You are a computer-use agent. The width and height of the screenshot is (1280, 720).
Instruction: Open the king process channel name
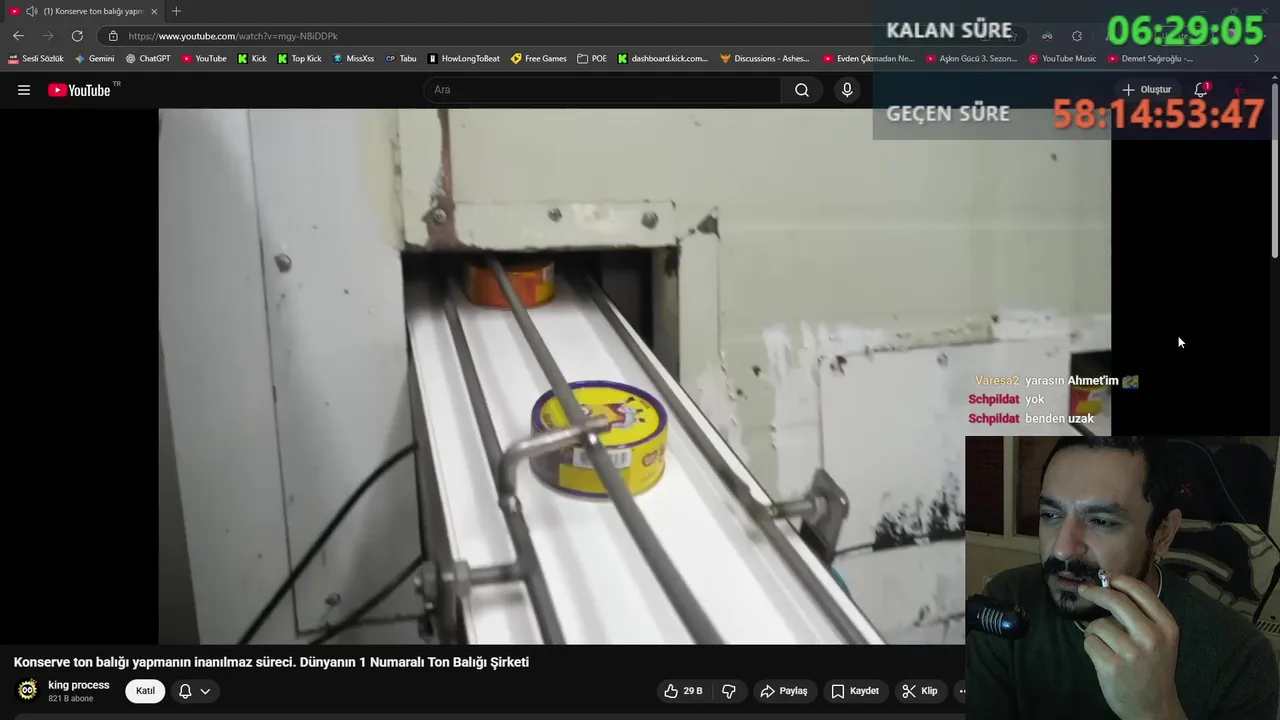coord(79,685)
